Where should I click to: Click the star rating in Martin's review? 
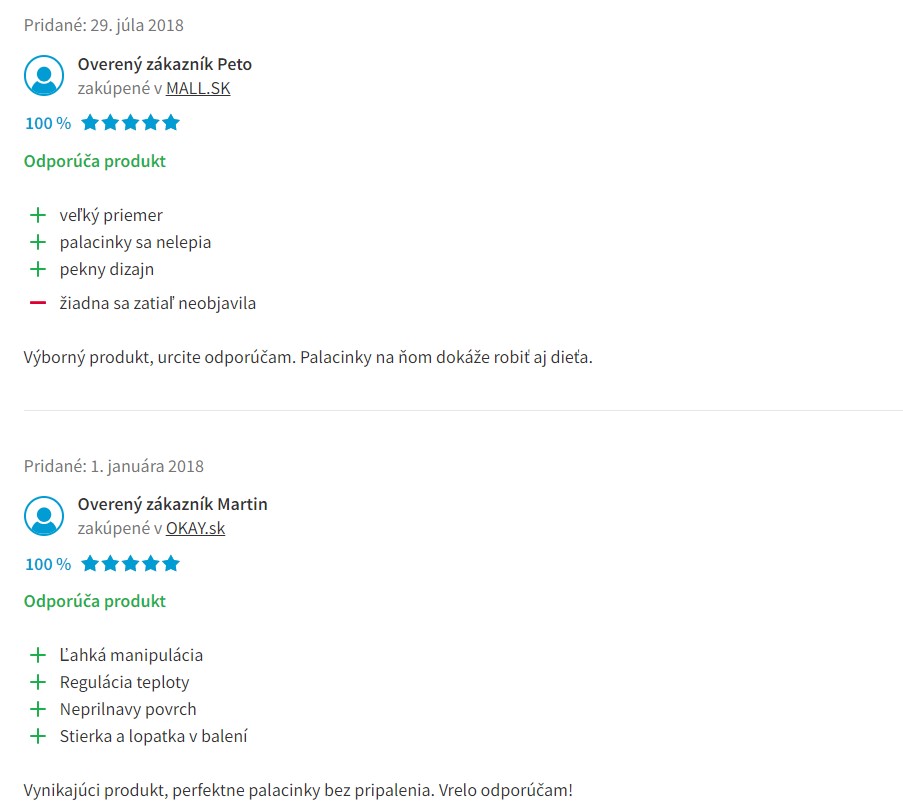tap(130, 563)
